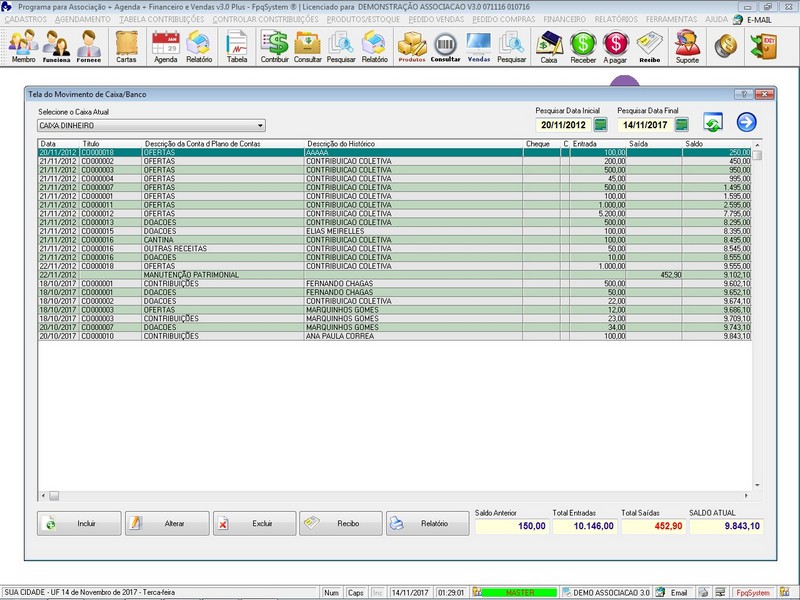Click the blue arrow next button
This screenshot has height=600, width=800.
[746, 123]
